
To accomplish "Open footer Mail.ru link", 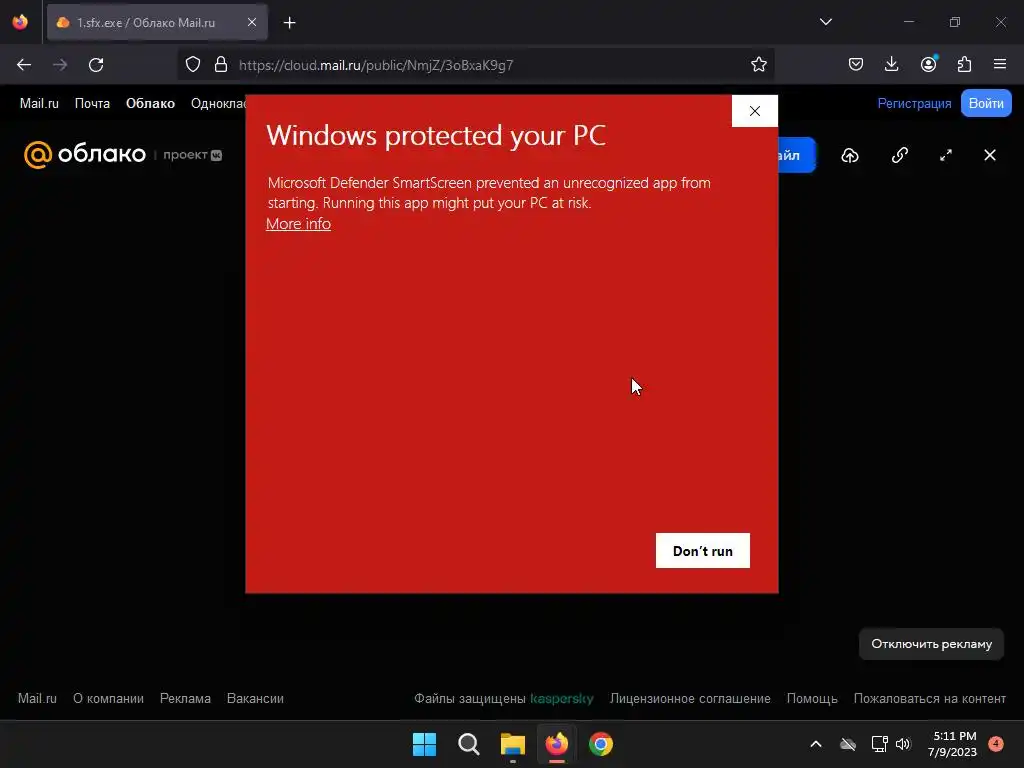I will click(37, 698).
